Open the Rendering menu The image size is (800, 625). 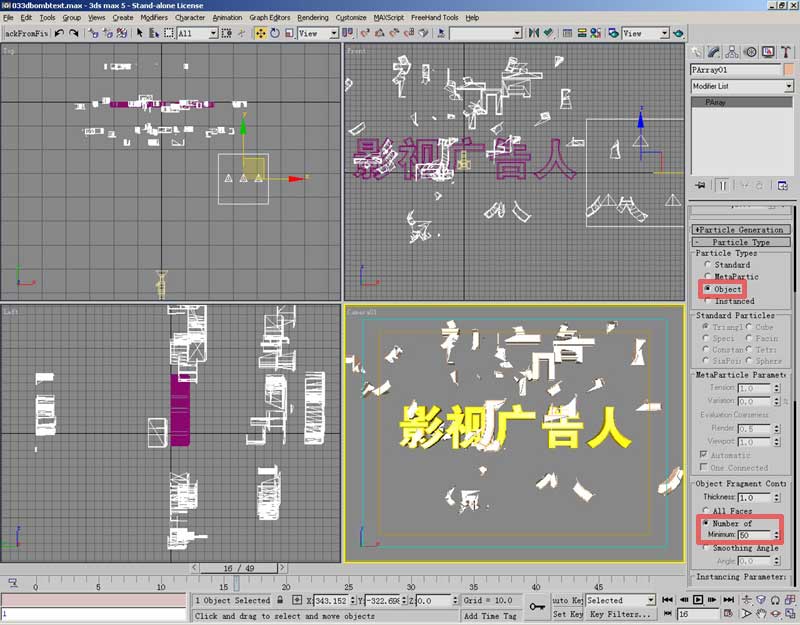coord(312,17)
